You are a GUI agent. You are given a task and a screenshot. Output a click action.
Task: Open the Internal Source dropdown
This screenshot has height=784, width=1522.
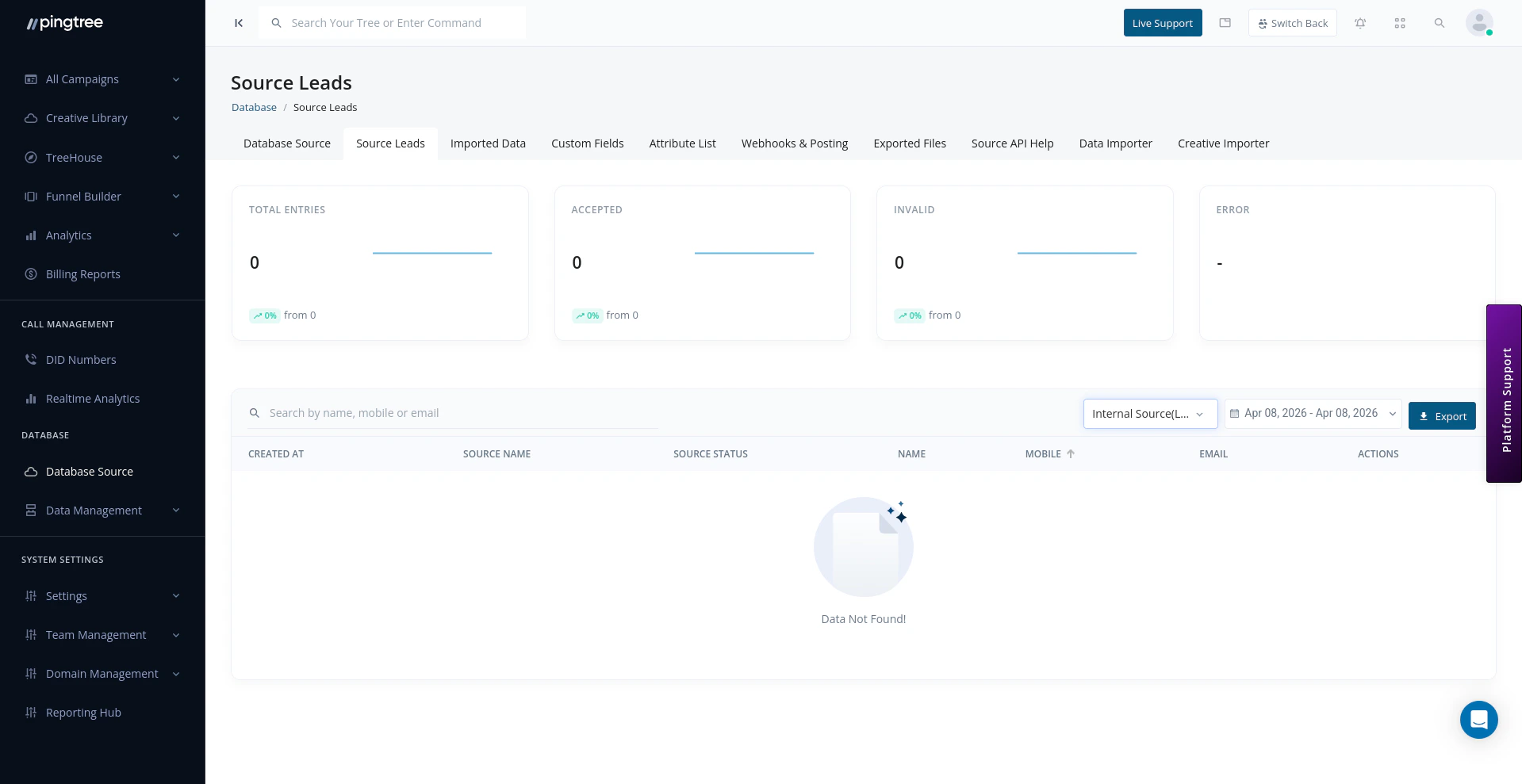pyautogui.click(x=1150, y=413)
